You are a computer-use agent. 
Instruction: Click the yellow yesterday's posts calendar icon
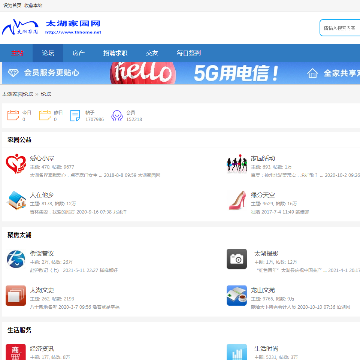pos(45,115)
